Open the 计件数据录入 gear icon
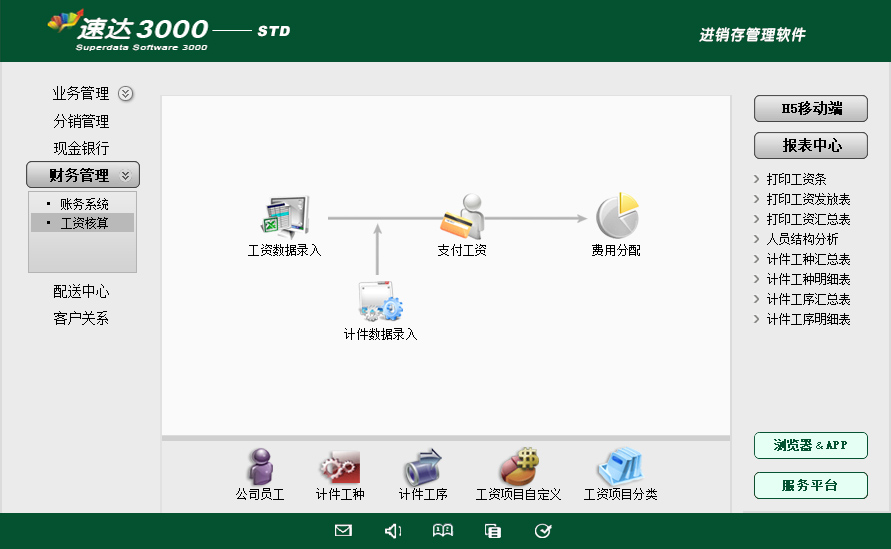Screen dimensions: 891x549 point(380,301)
